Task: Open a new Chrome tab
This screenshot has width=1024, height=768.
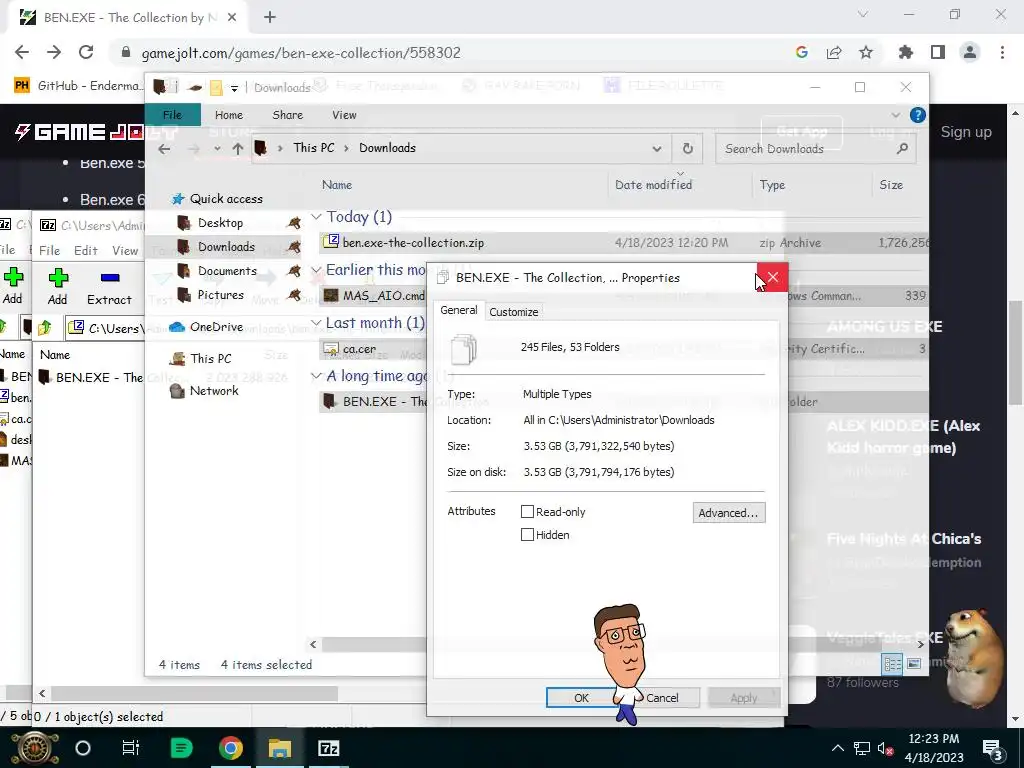Action: coord(270,18)
